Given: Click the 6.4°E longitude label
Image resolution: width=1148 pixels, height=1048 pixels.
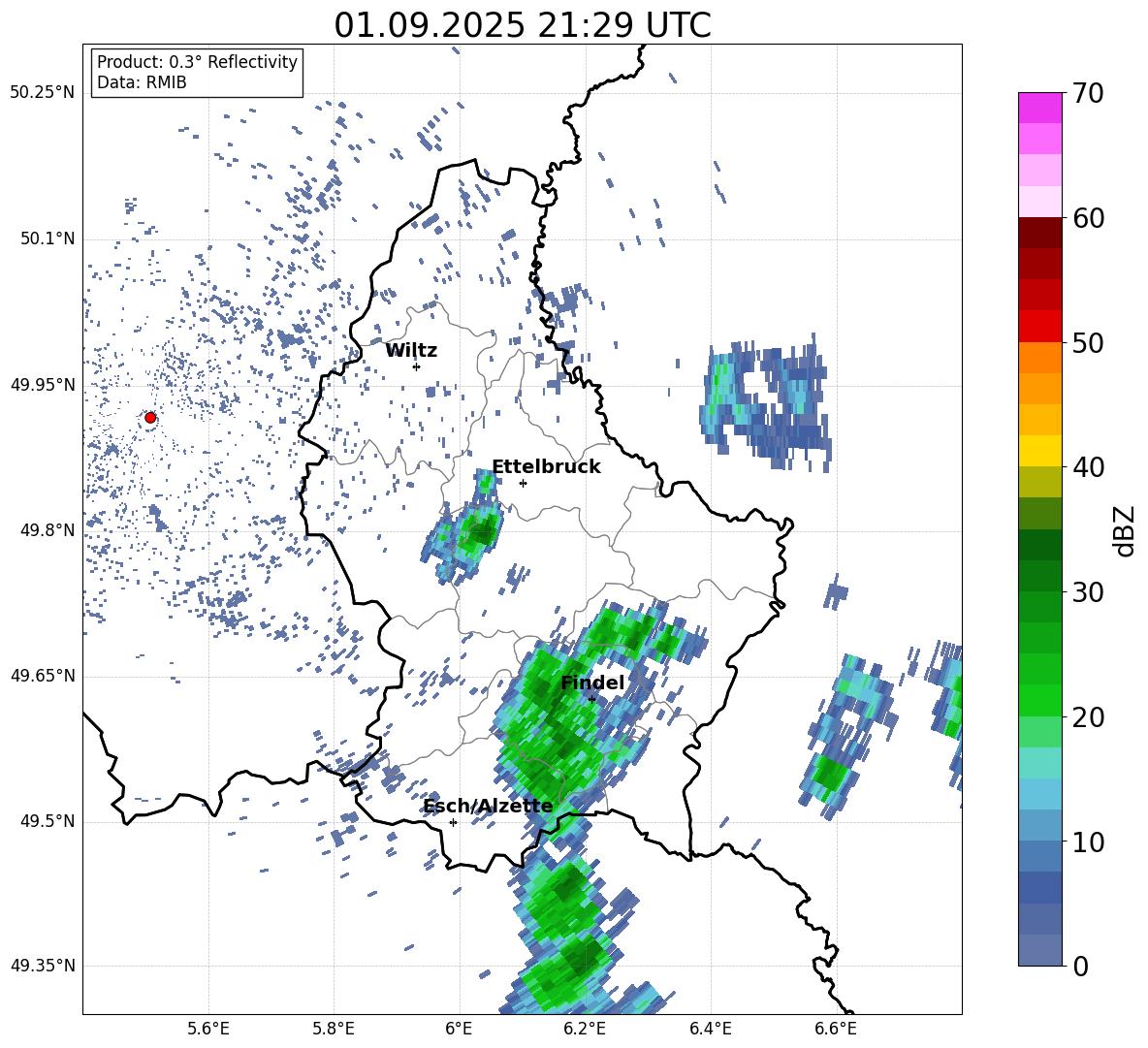Looking at the screenshot, I should (x=710, y=1029).
